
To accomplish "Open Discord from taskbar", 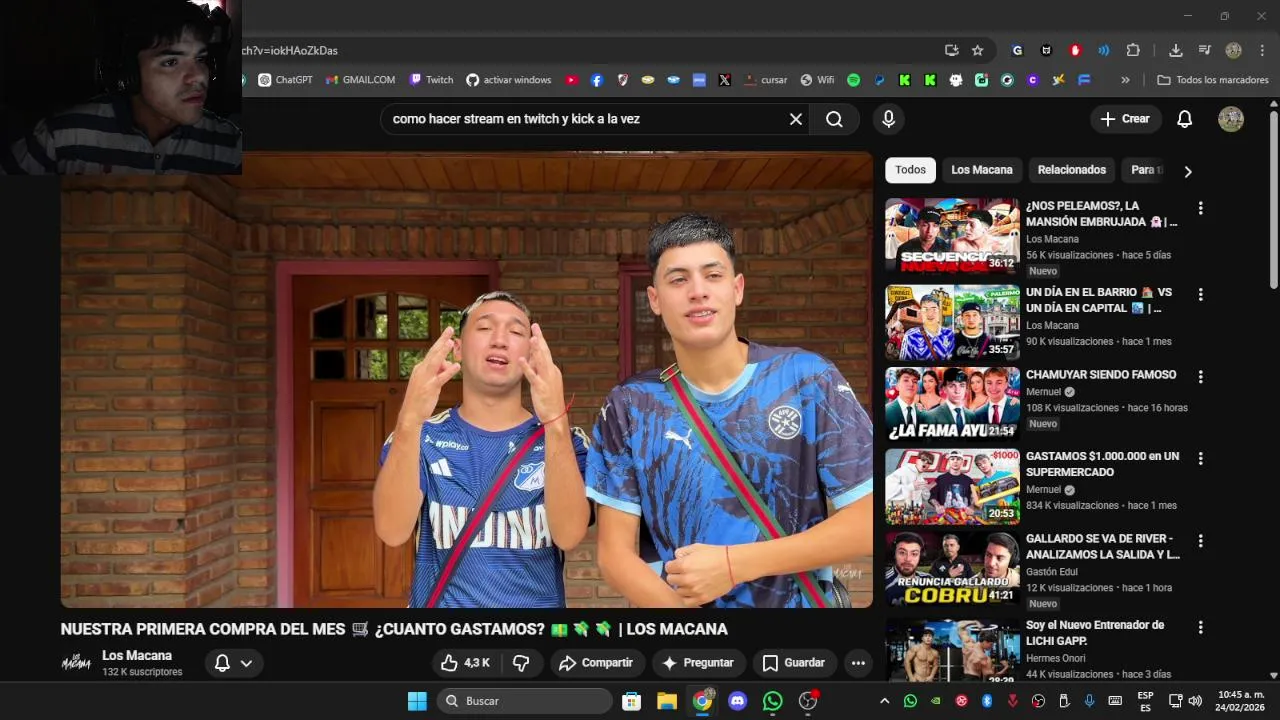I will [x=737, y=701].
